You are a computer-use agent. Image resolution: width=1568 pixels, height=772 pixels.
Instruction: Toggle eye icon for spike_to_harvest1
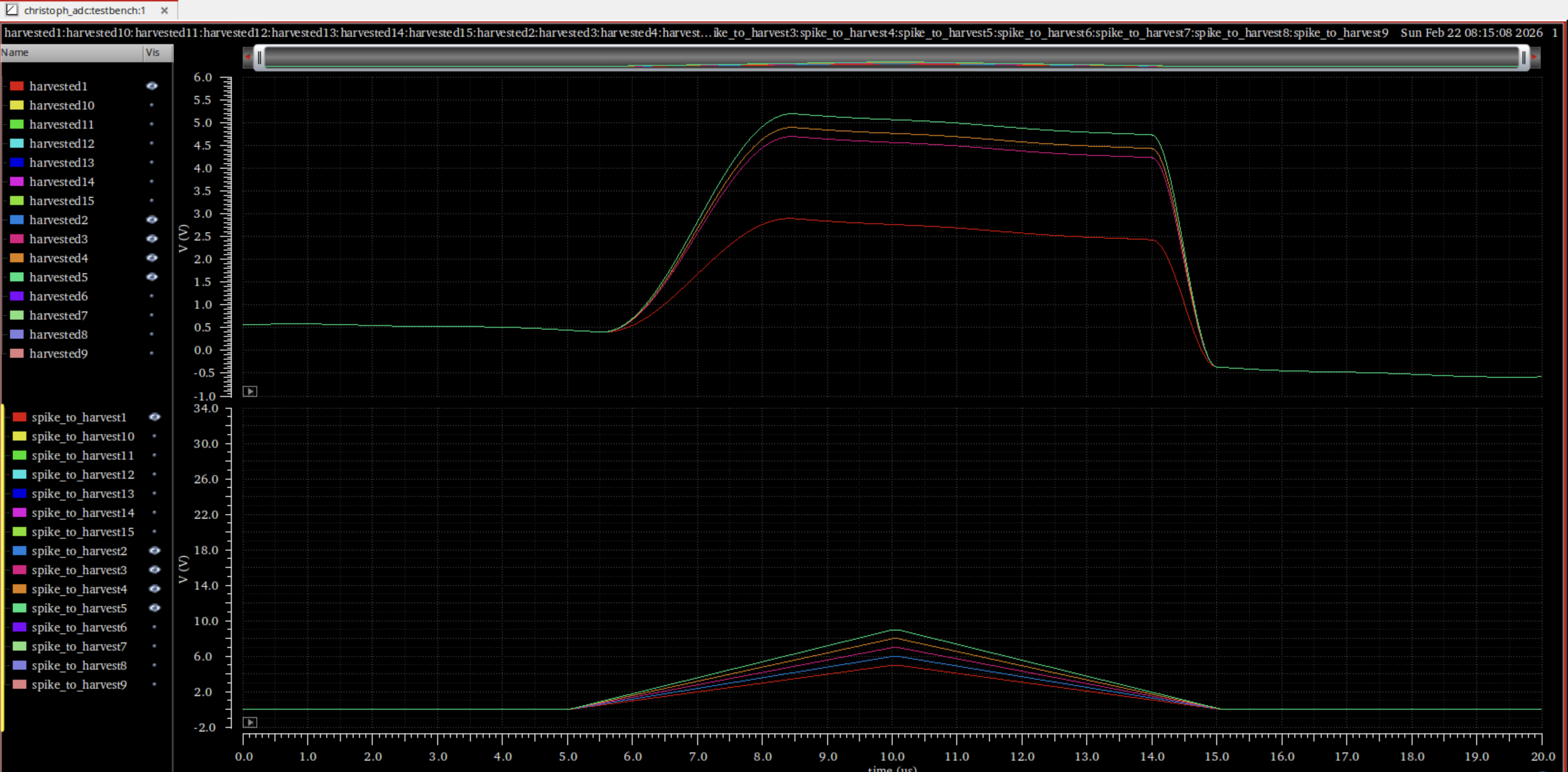pyautogui.click(x=155, y=417)
